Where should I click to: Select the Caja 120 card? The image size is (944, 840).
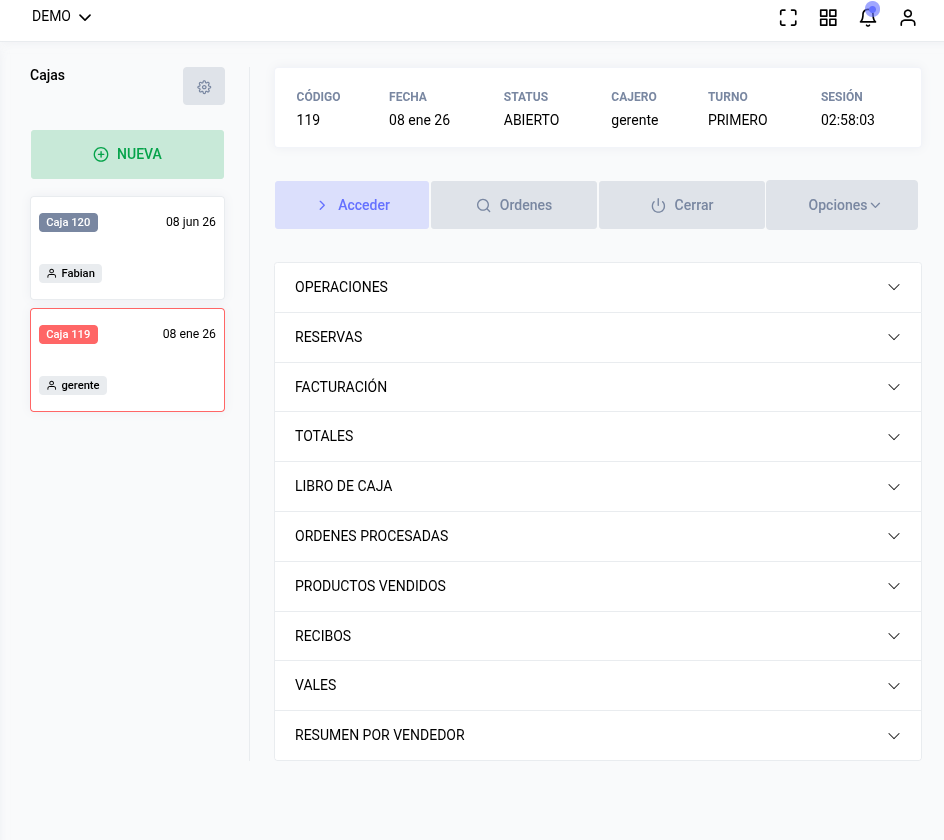128,248
